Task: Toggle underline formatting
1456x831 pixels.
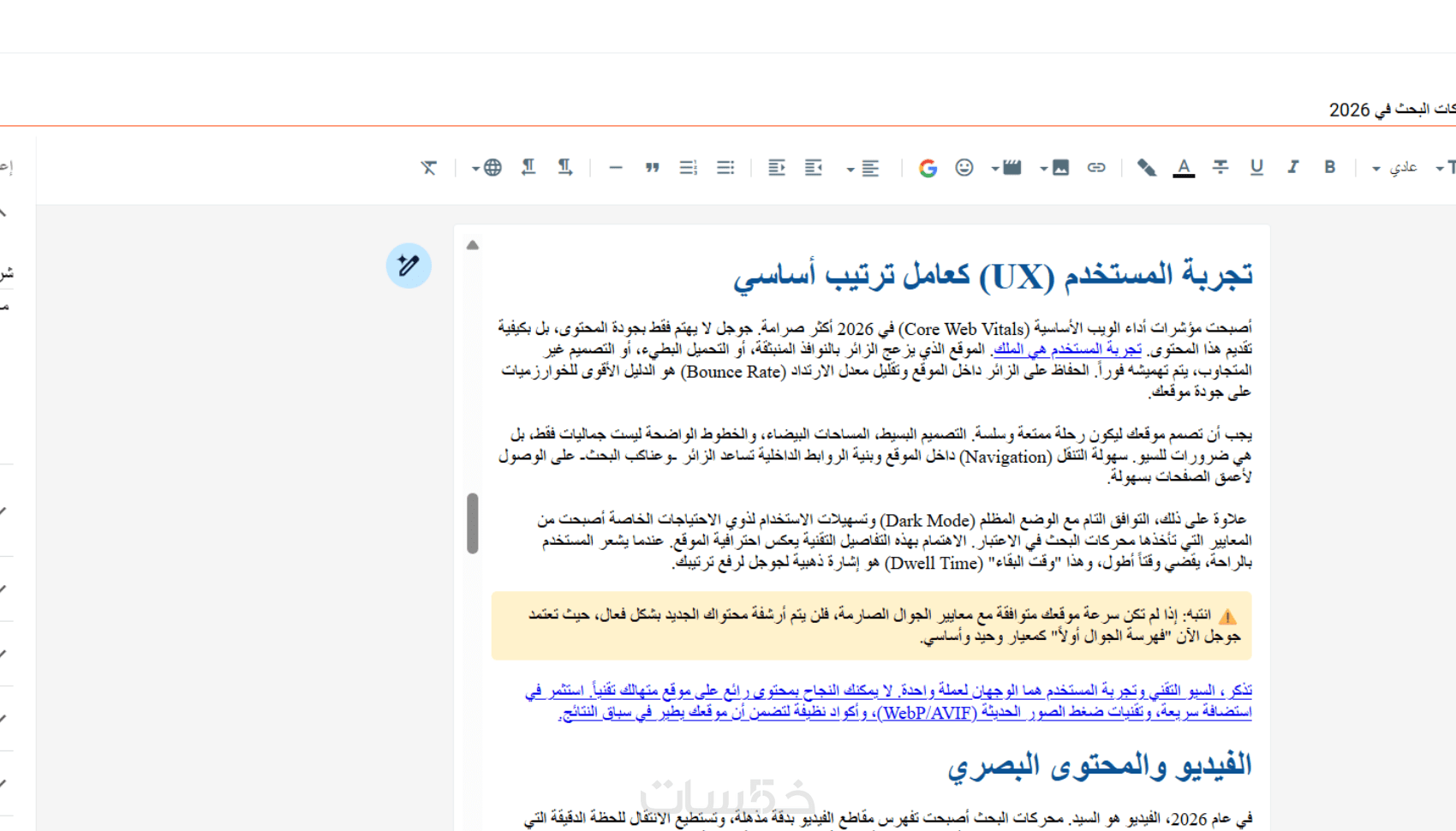Action: (1256, 167)
